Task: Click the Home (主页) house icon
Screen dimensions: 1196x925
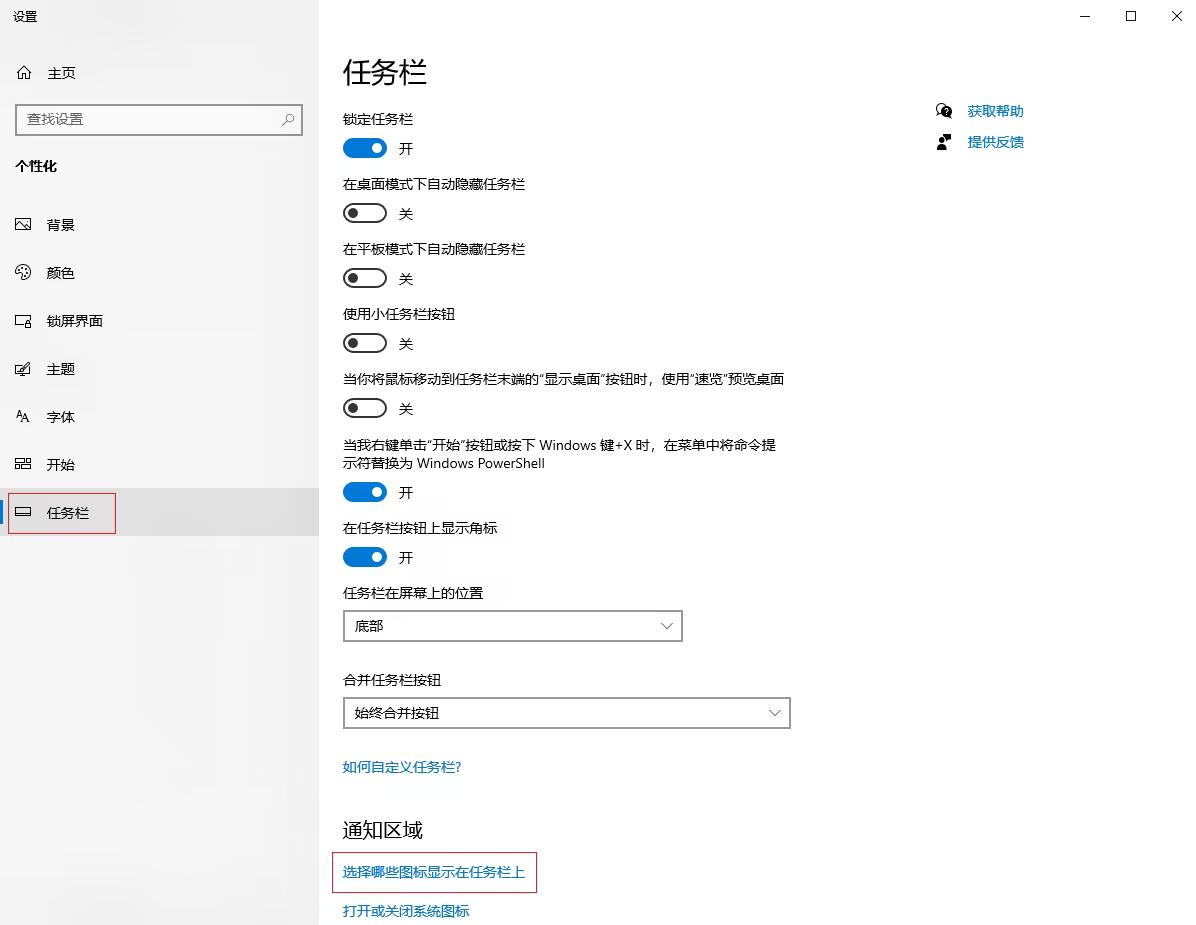Action: click(x=24, y=73)
